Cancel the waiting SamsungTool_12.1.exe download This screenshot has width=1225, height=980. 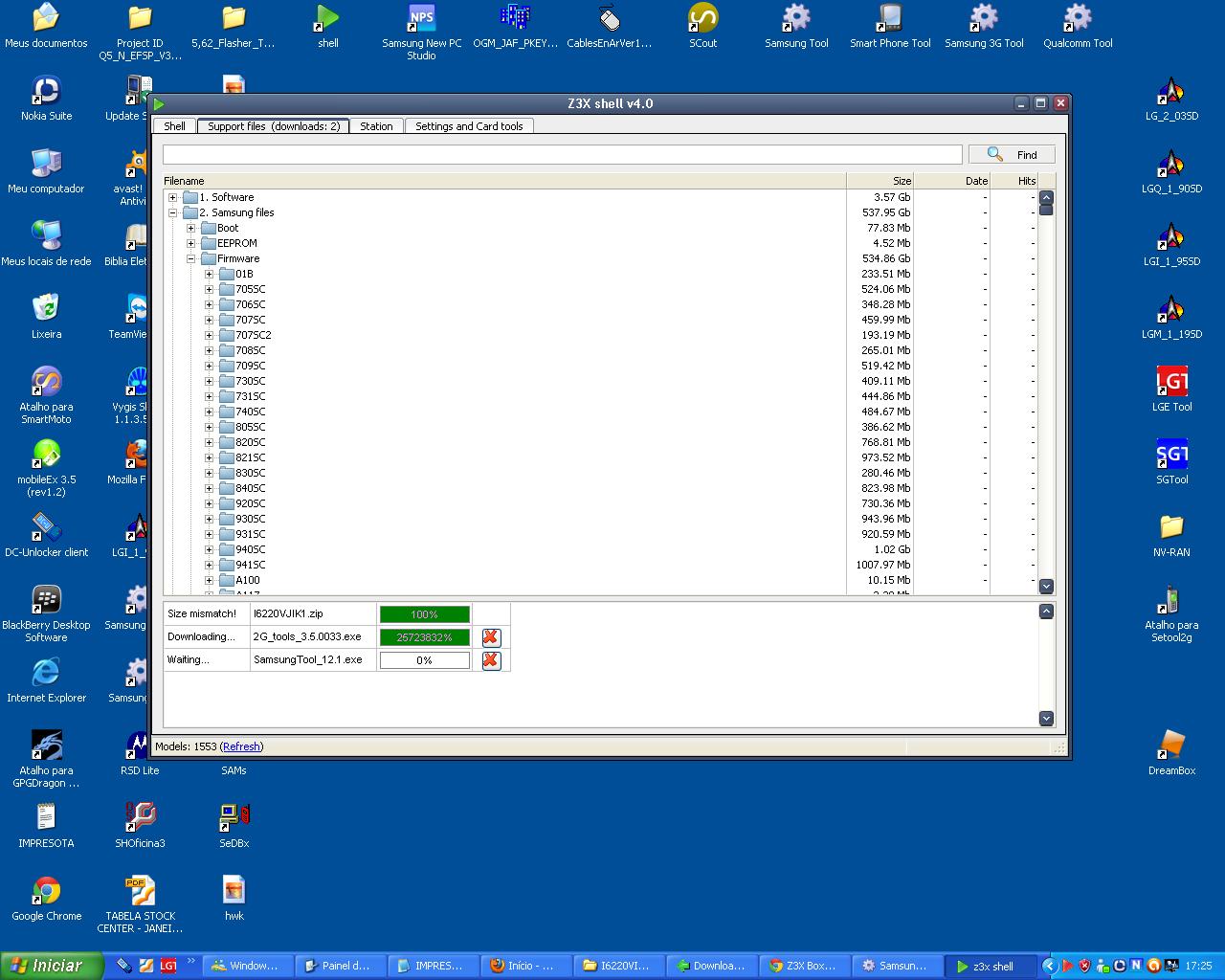pyautogui.click(x=491, y=660)
